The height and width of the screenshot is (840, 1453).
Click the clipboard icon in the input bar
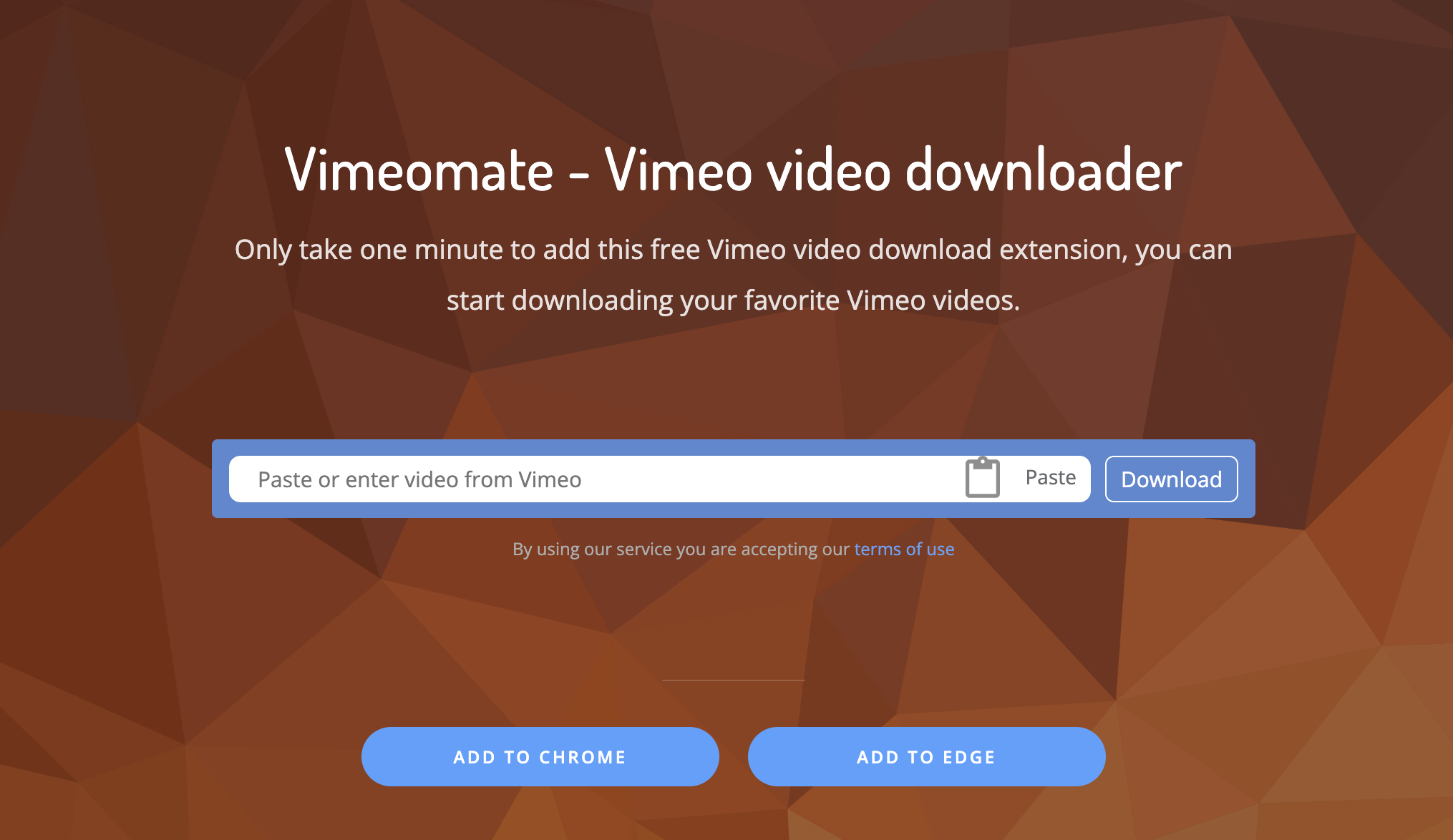click(982, 477)
